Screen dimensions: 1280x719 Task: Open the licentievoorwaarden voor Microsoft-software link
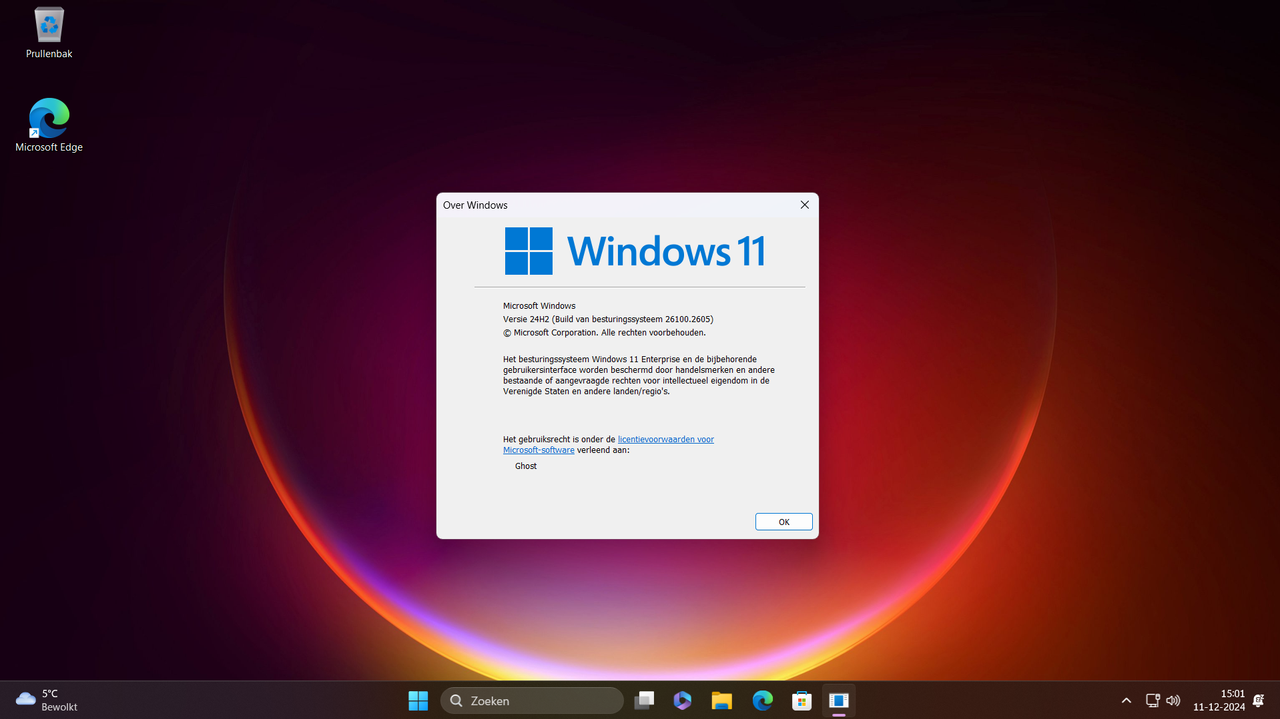click(608, 445)
